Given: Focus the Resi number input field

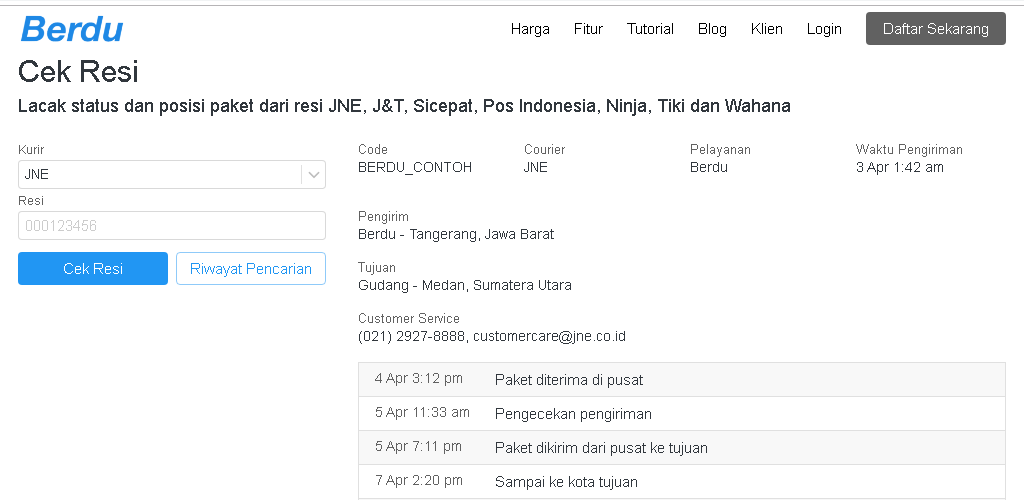Looking at the screenshot, I should click(x=172, y=226).
